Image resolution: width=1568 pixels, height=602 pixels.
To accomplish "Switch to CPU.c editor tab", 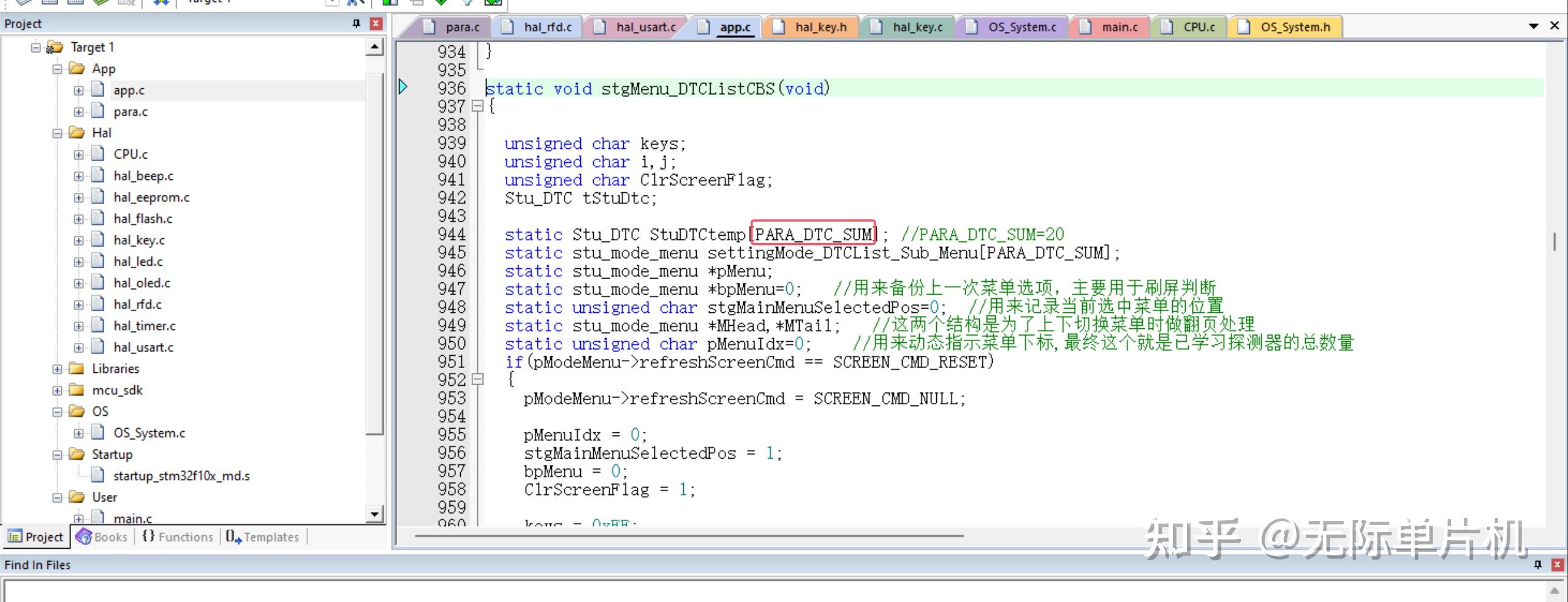I will (1191, 27).
